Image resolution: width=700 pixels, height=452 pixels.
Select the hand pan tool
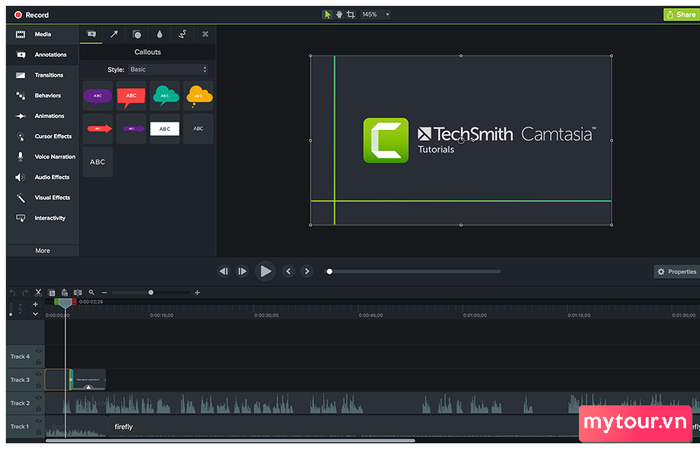point(339,15)
